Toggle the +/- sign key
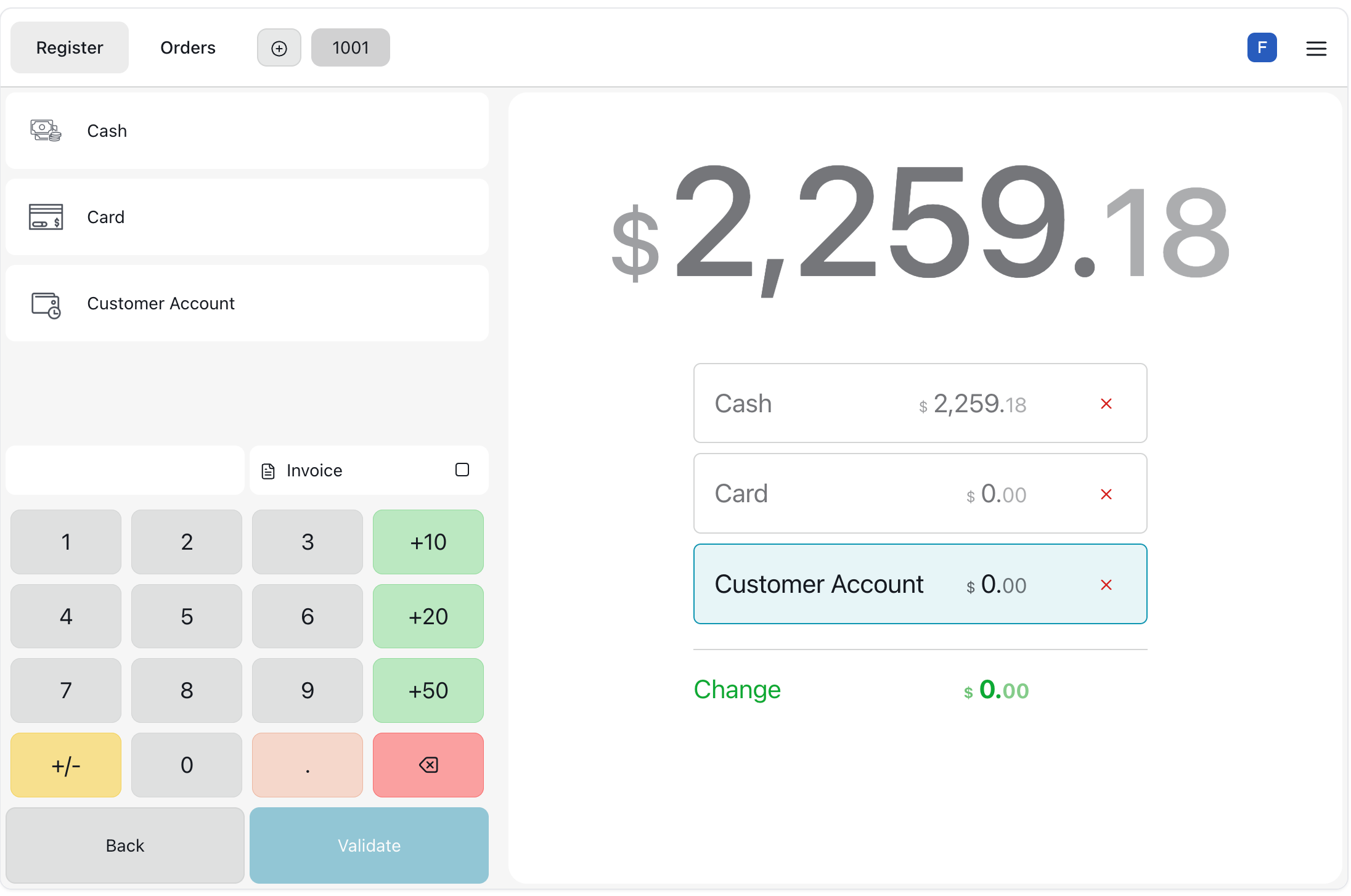This screenshot has width=1351, height=896. point(66,765)
